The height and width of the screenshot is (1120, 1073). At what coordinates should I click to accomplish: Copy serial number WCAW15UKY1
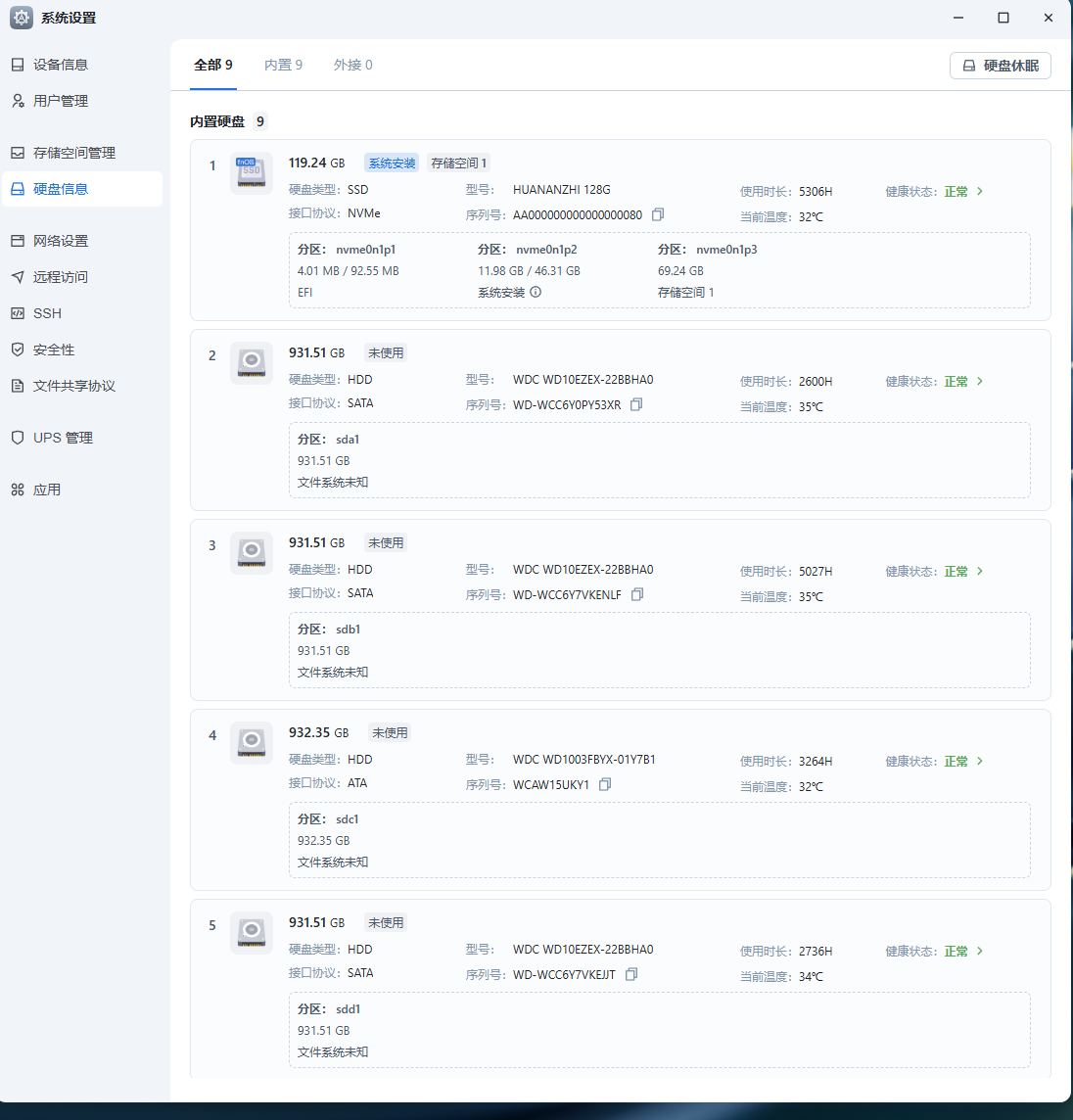pos(605,784)
